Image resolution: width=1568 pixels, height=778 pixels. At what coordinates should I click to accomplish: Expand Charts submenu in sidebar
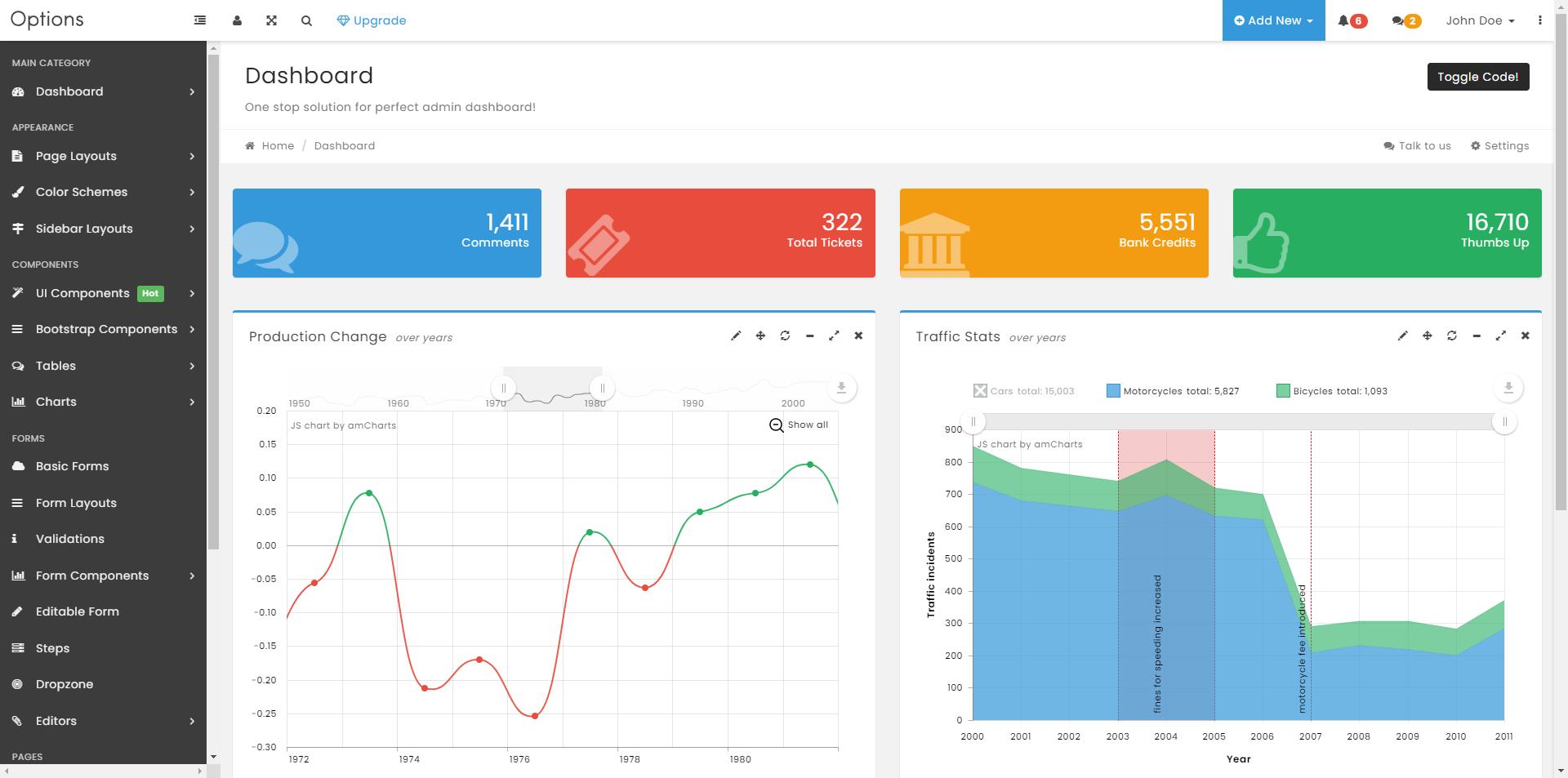click(103, 402)
